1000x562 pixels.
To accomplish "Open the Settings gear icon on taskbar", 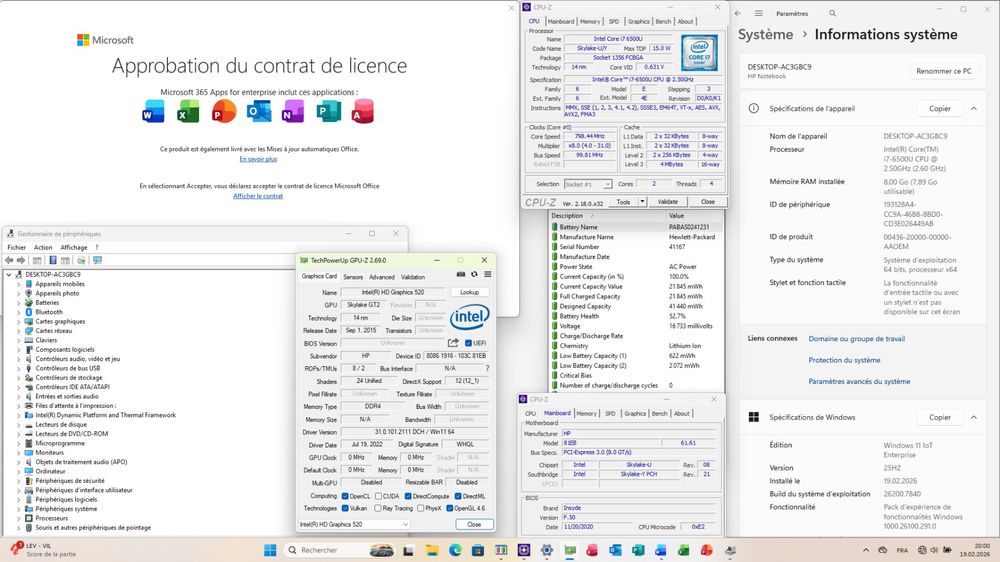I will 547,550.
